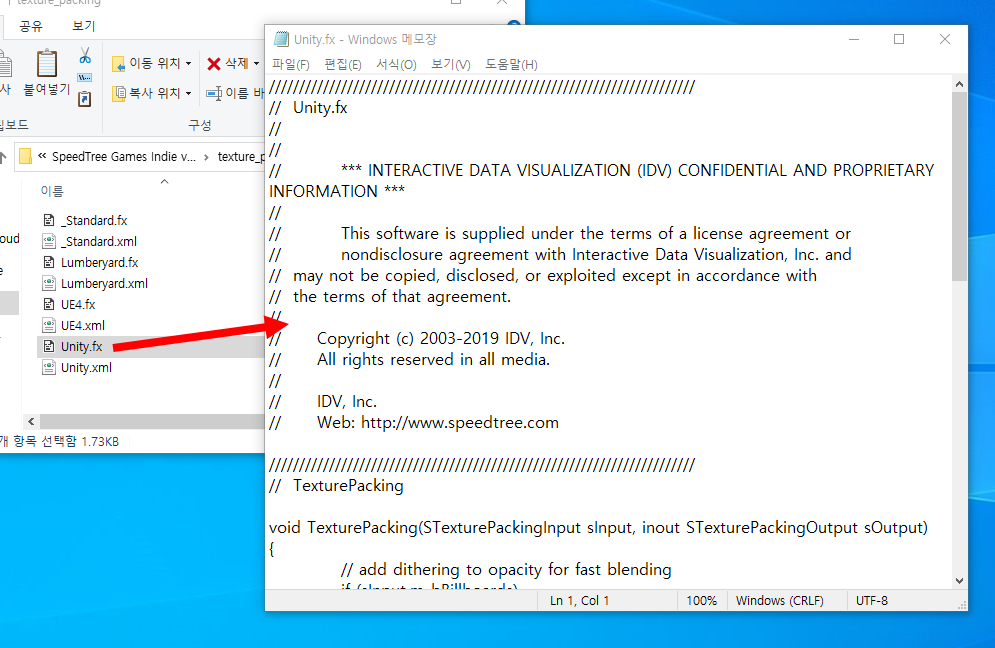
Task: Open the Copy to (복사 위치) dropdown arrow
Action: (x=188, y=93)
